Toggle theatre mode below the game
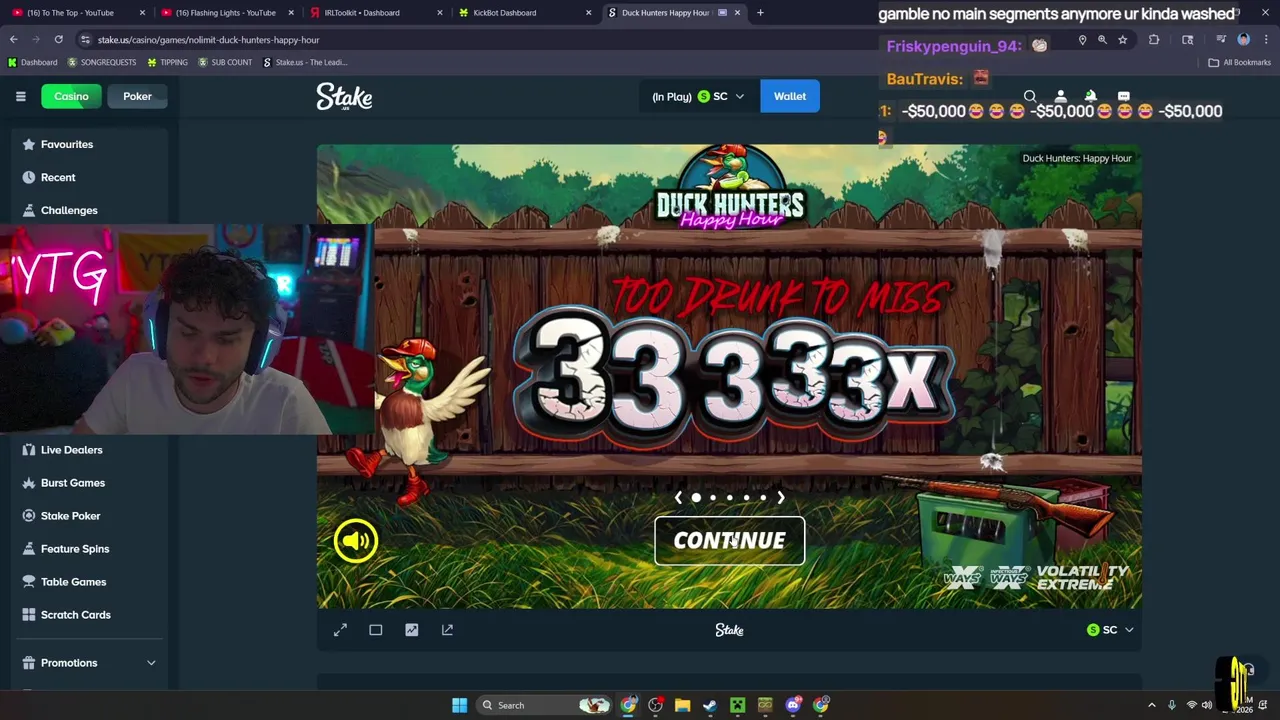This screenshot has height=720, width=1280. click(376, 630)
